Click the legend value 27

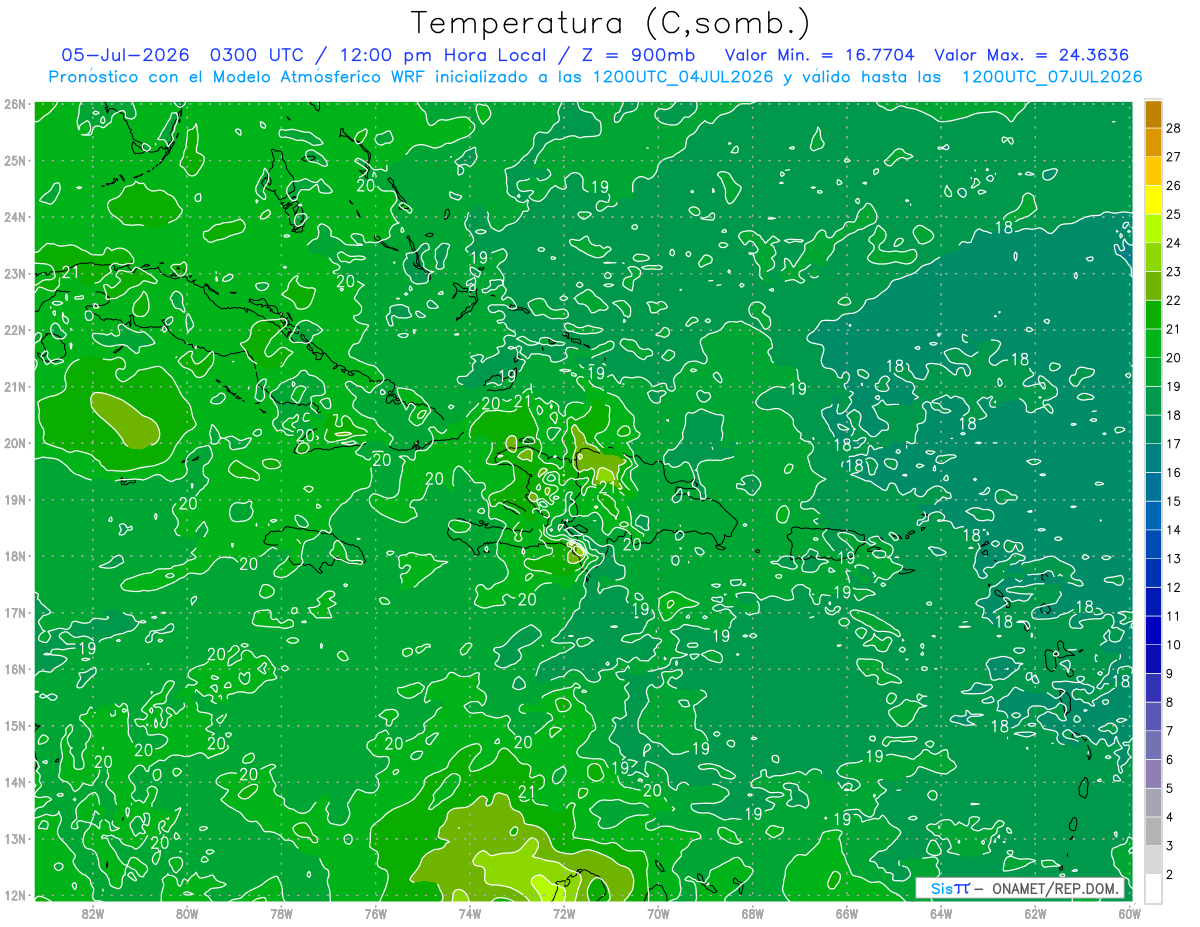pos(1174,157)
